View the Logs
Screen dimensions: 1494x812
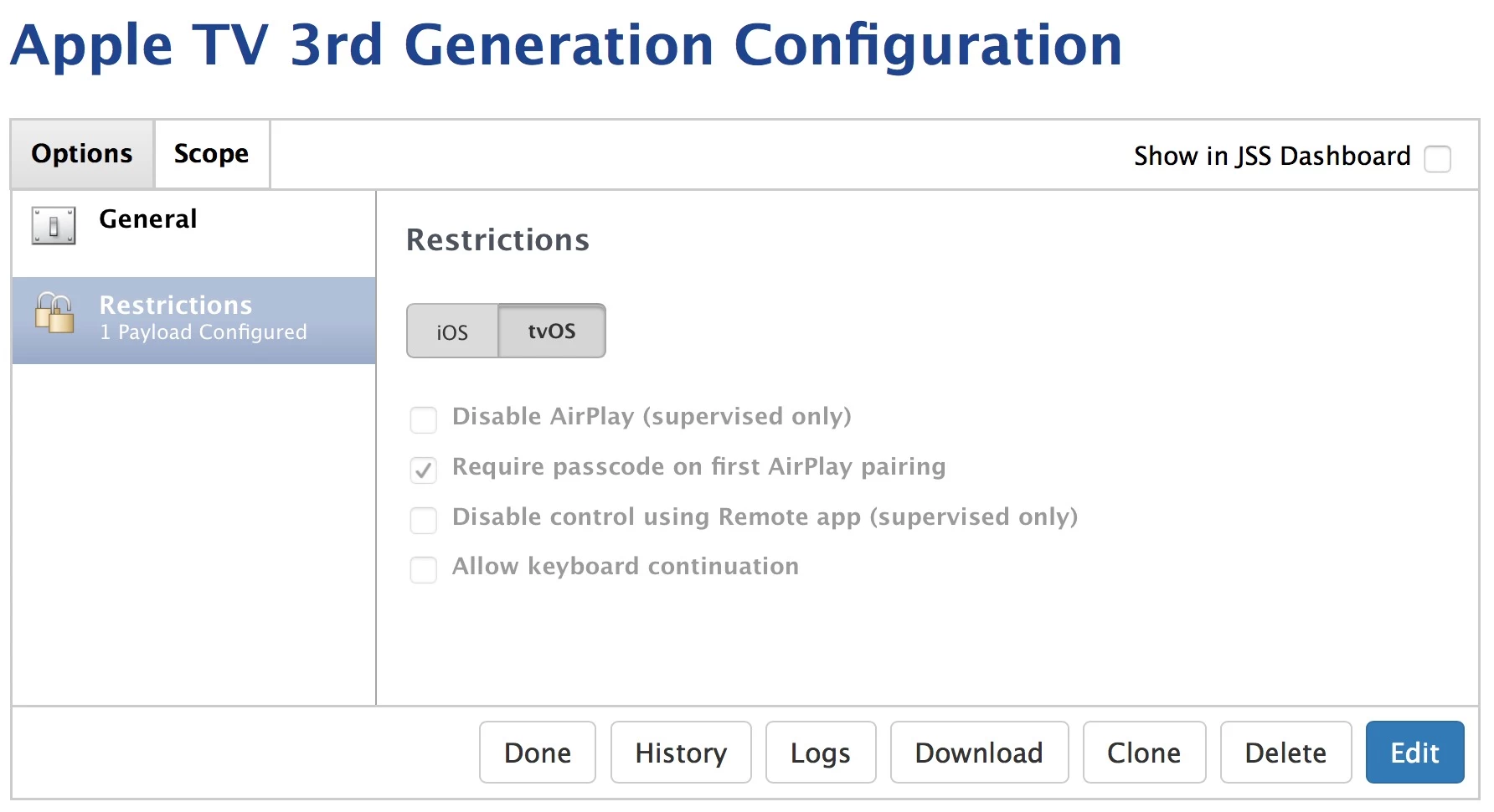(x=821, y=753)
